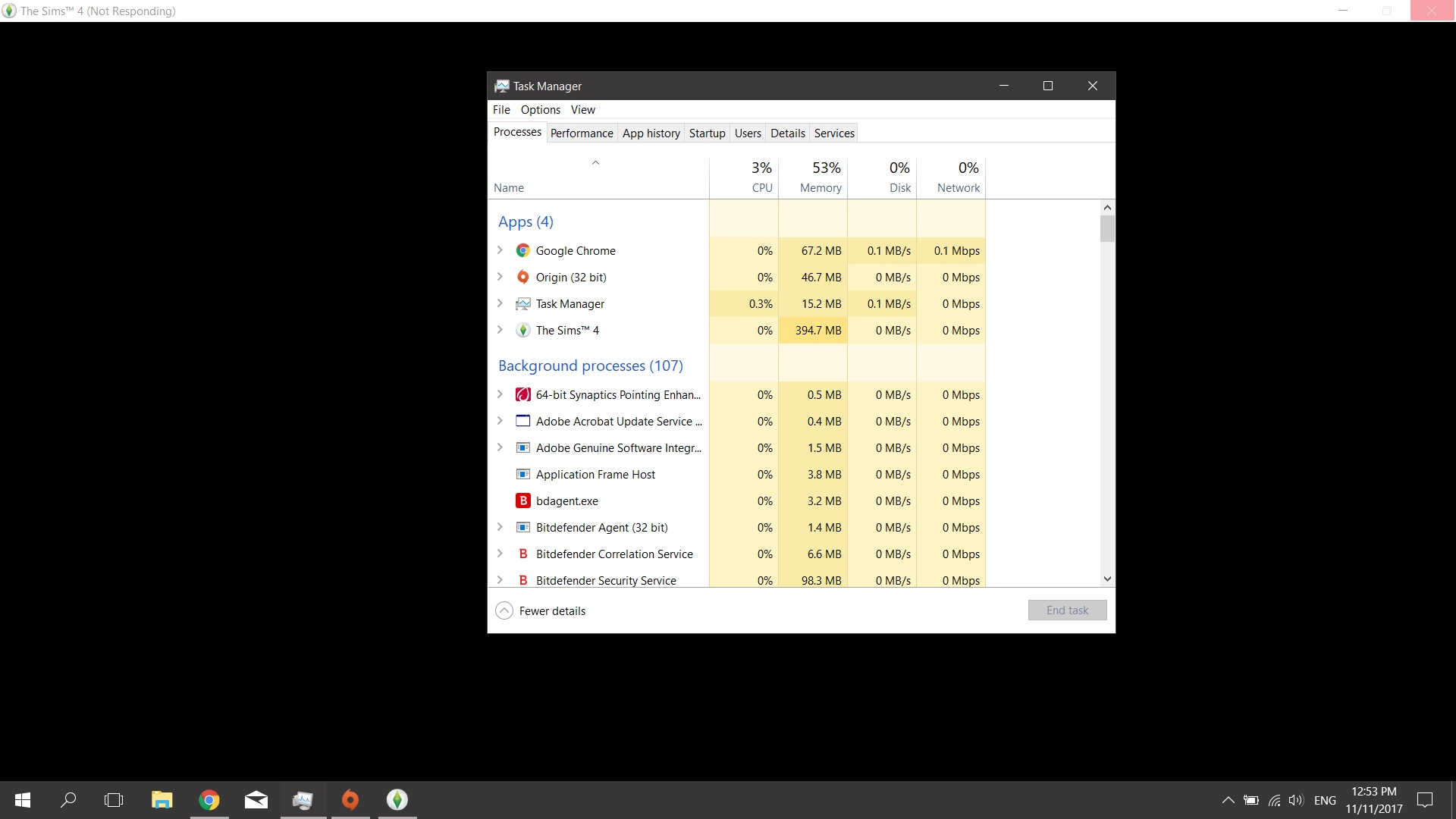Expand the Google Chrome process group

point(500,250)
